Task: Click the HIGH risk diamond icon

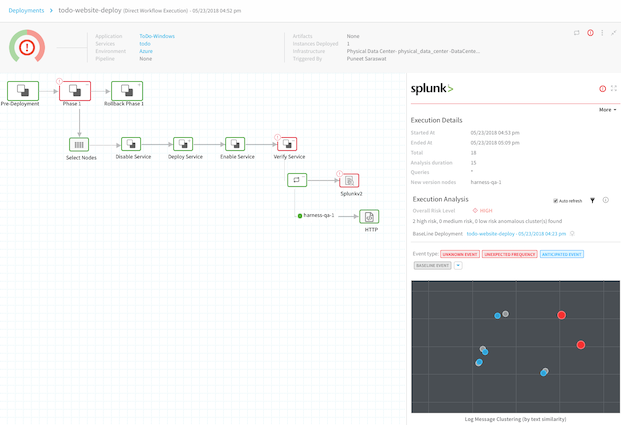Action: (475, 211)
